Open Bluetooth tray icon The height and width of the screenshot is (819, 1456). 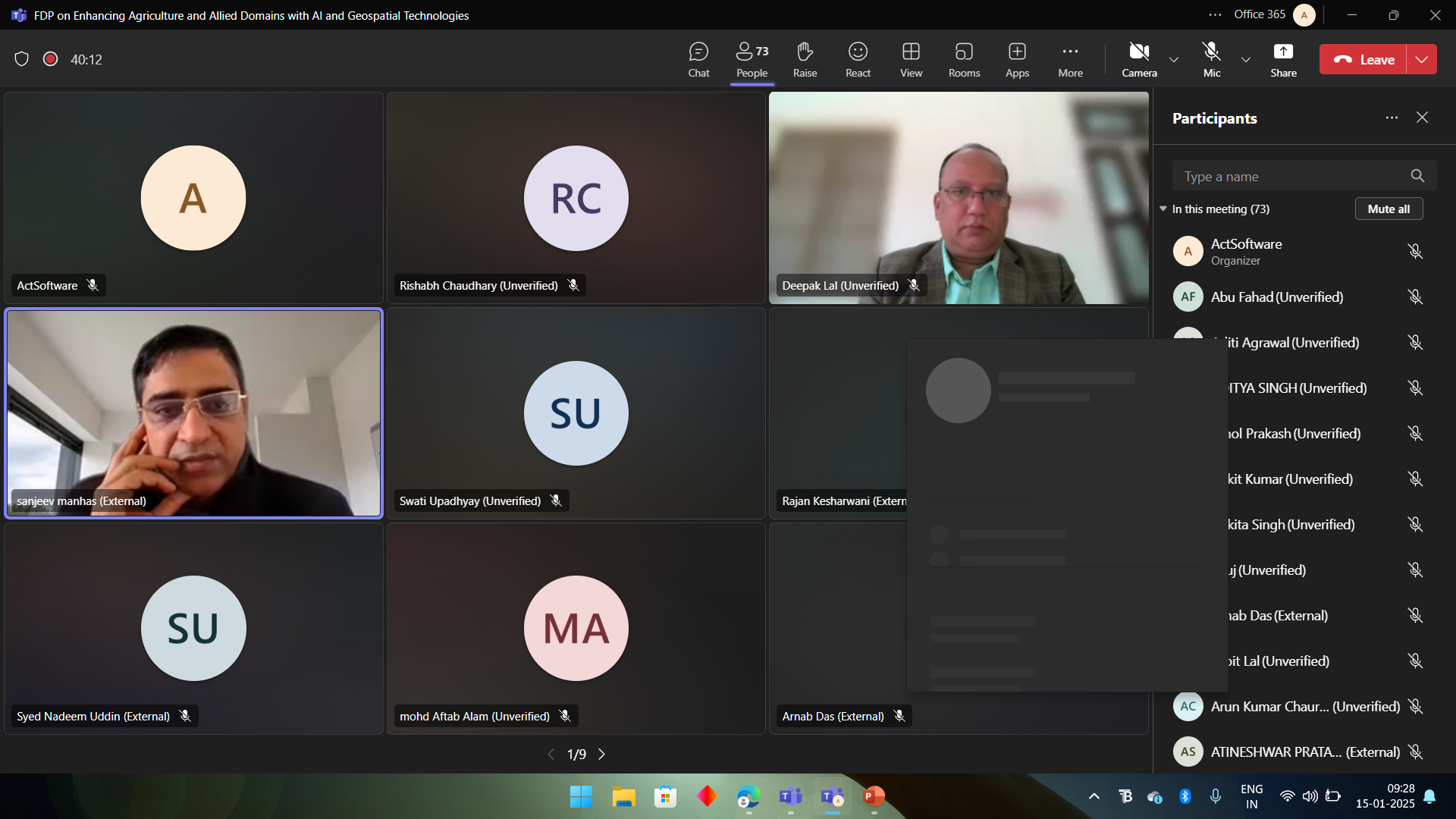point(1185,796)
